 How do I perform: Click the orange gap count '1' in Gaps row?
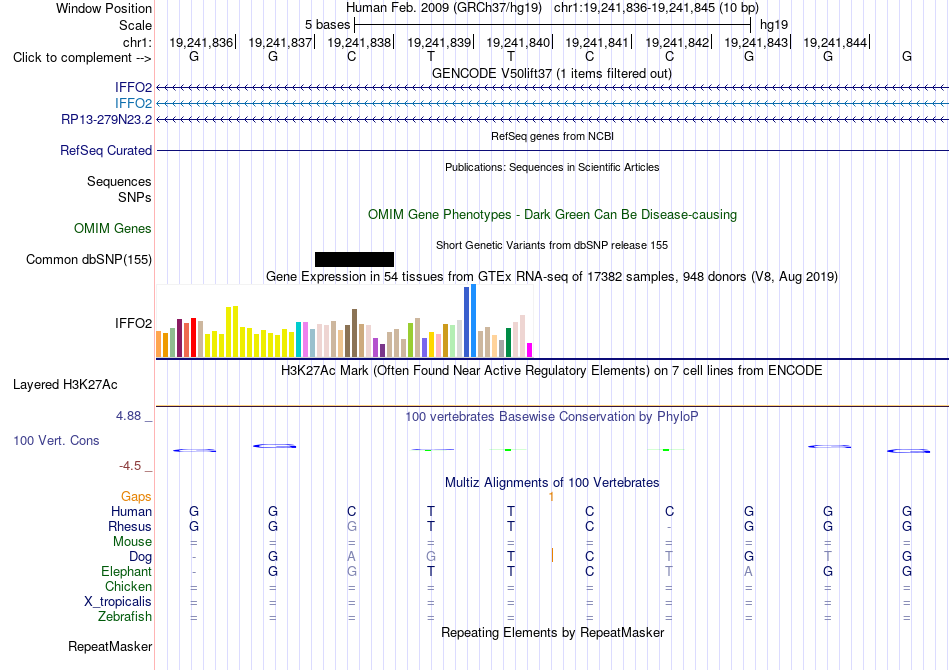point(551,497)
